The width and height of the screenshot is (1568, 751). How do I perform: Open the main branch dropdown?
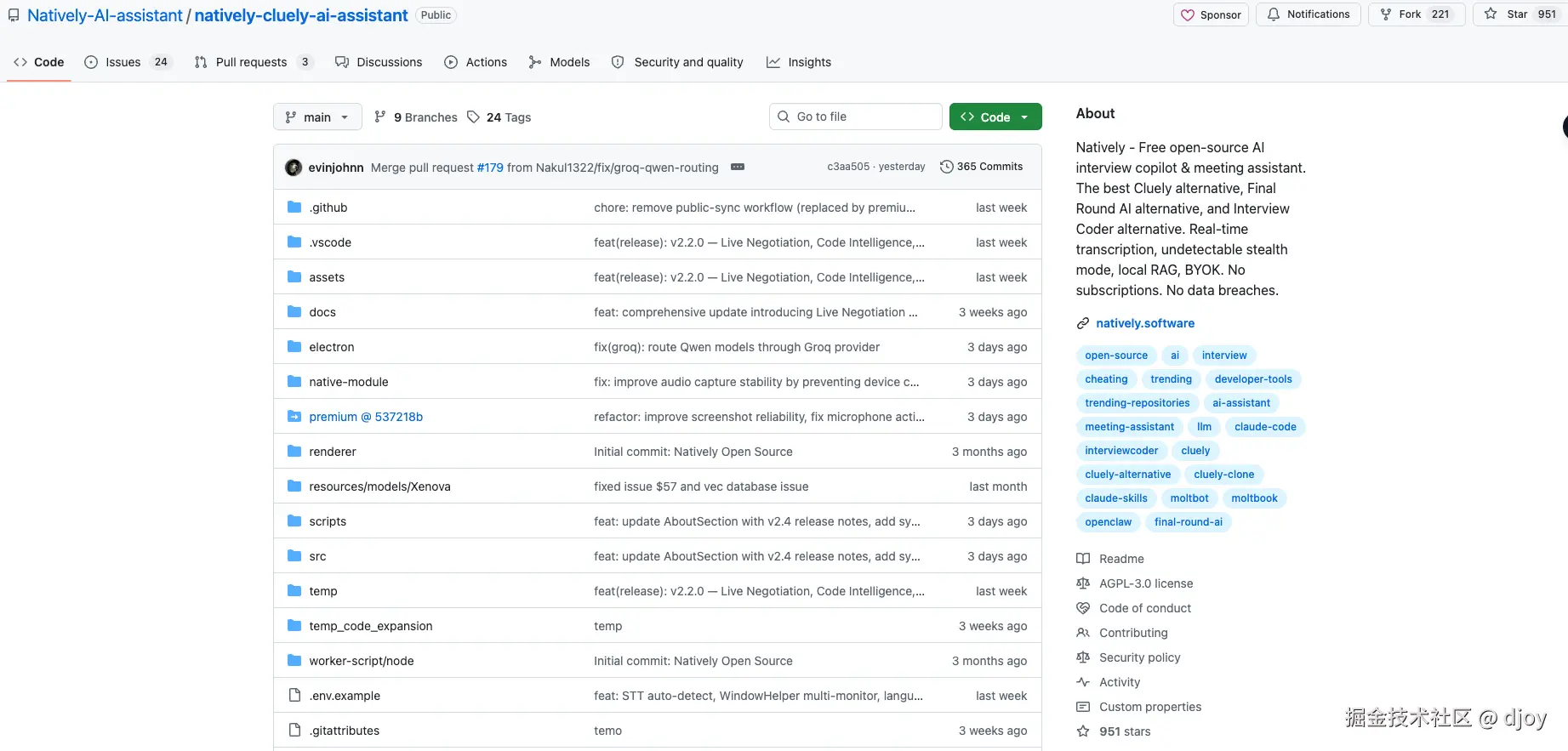pyautogui.click(x=316, y=117)
